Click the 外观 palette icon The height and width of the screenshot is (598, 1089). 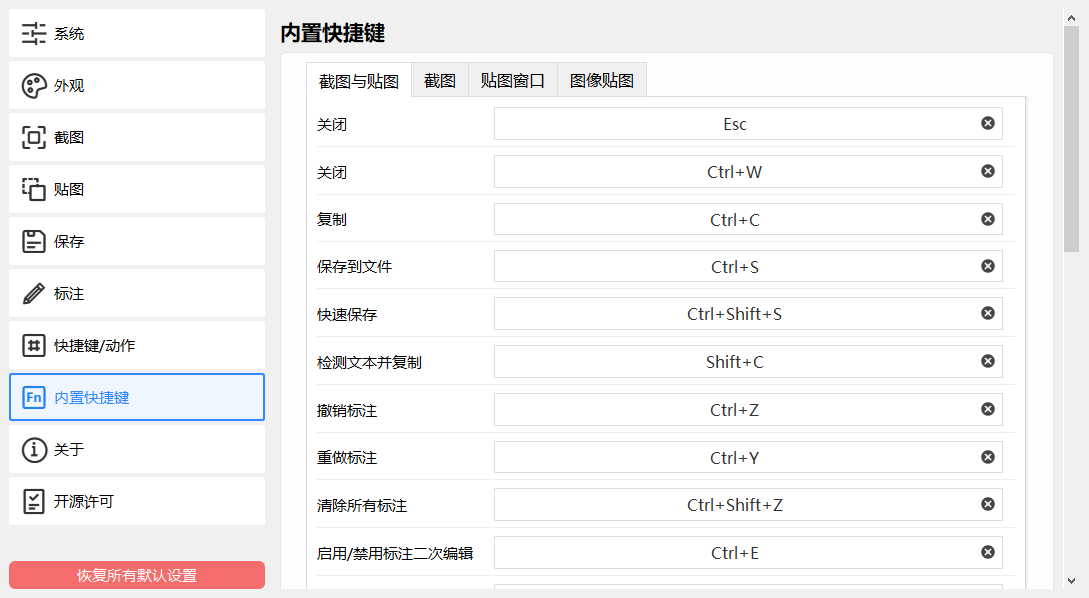[33, 85]
